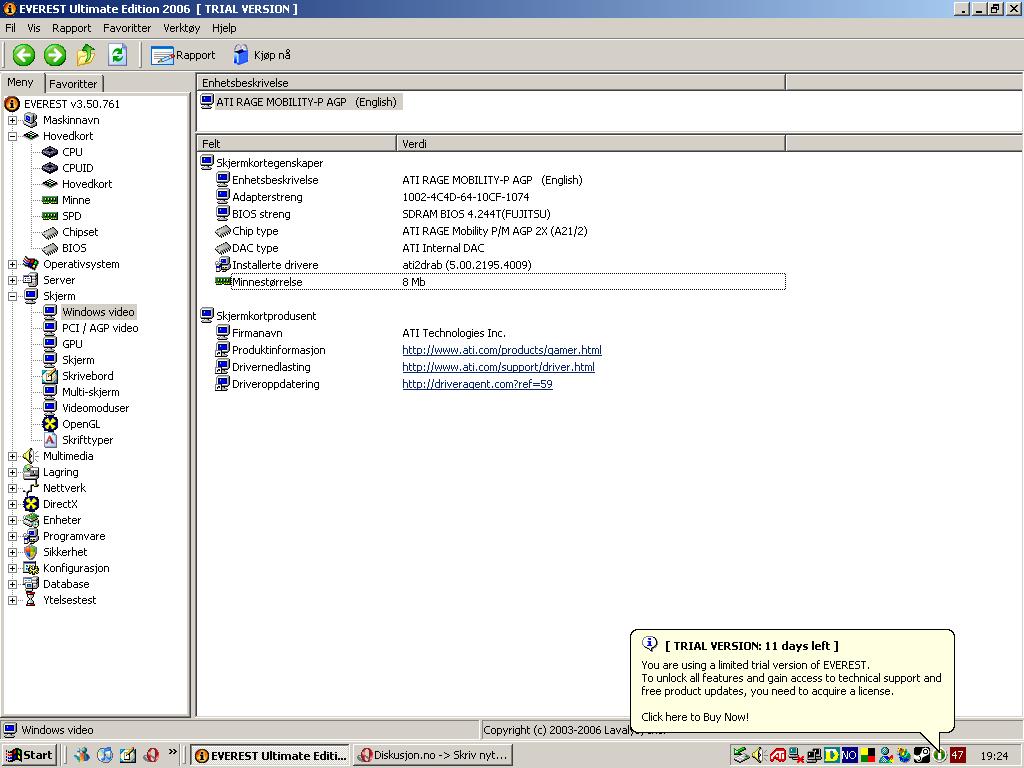Switch to the Meny tab
1024x768 pixels.
pyautogui.click(x=20, y=82)
